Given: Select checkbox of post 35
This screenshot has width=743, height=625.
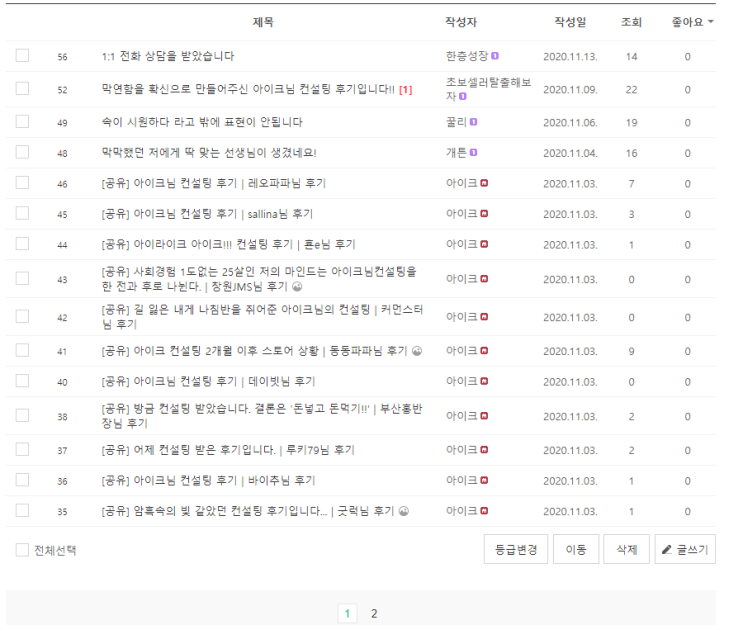Looking at the screenshot, I should coord(22,510).
